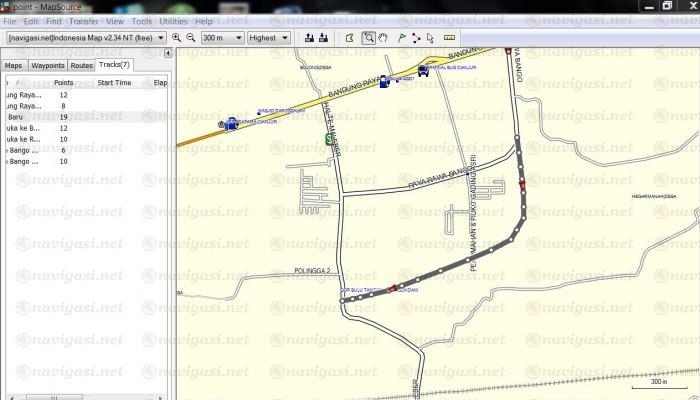Switch to the Waypoints tab
This screenshot has height=400, width=700.
point(48,65)
